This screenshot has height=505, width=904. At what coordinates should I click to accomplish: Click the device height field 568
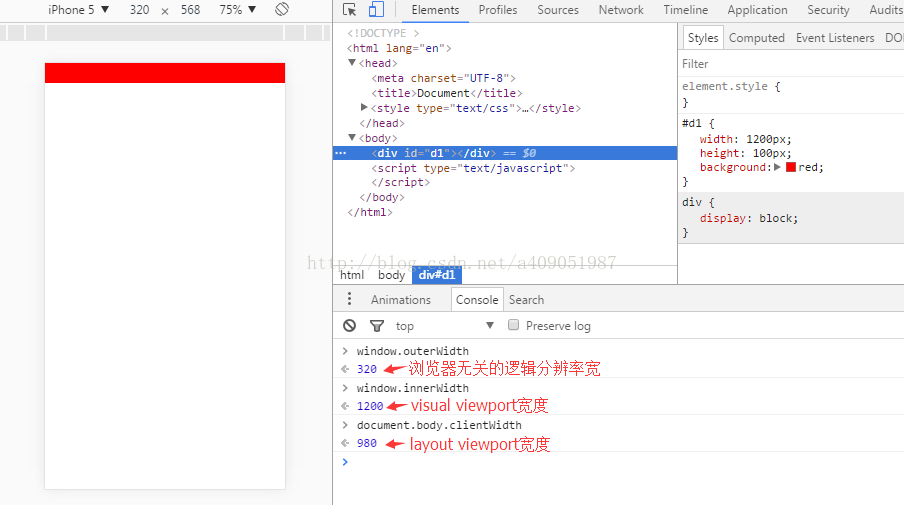click(190, 10)
